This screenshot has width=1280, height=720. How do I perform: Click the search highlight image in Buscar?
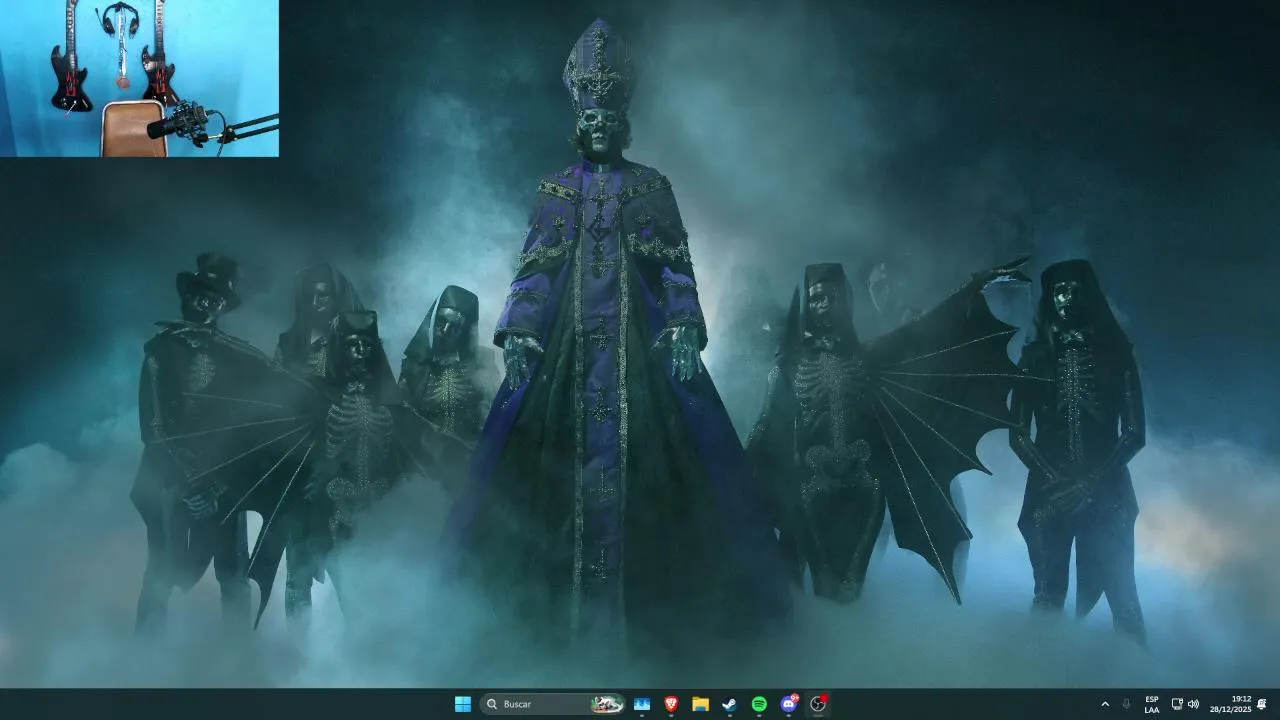607,704
